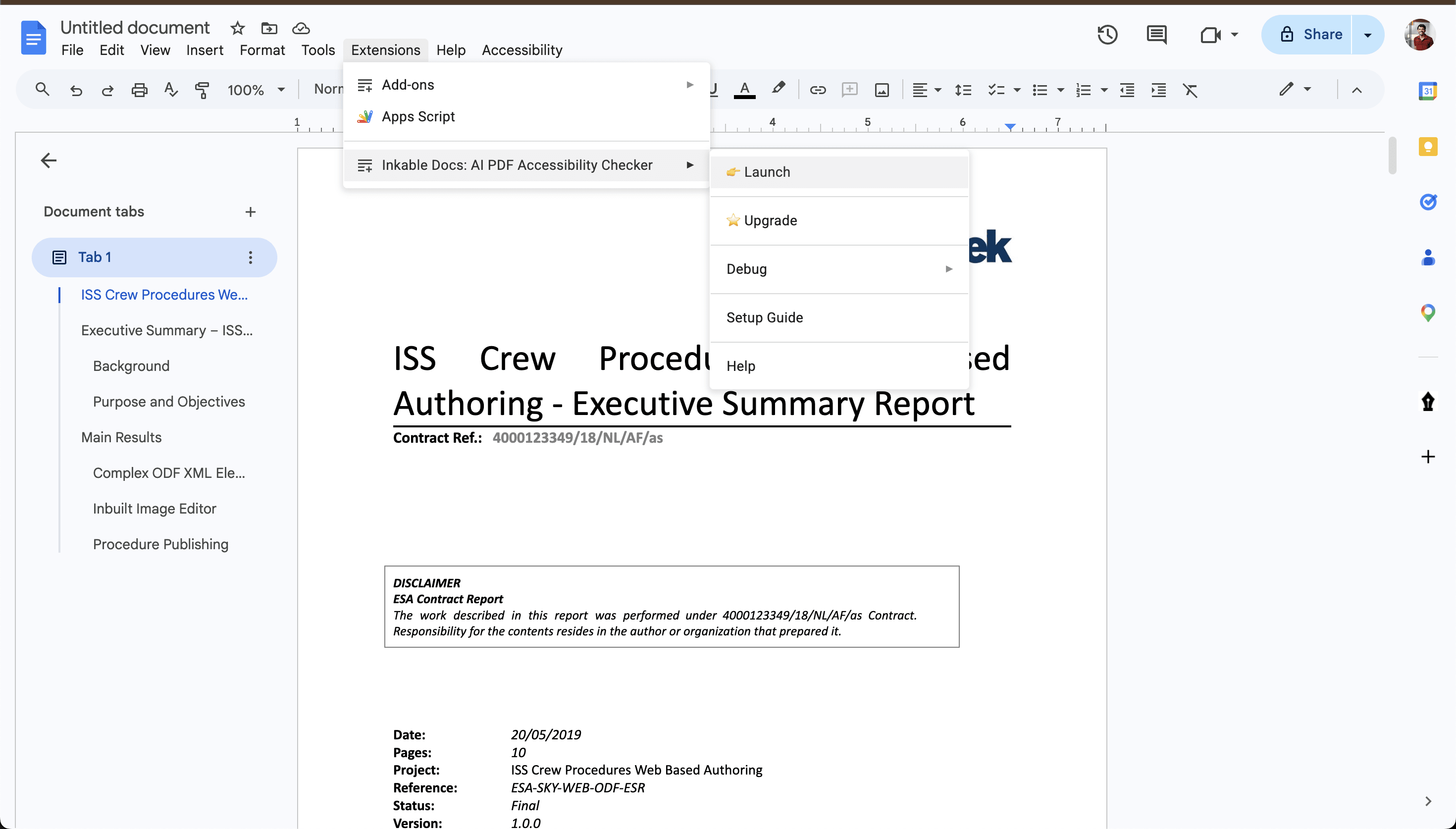Expand the line spacing options
Screen dimensions: 1456x829
click(x=964, y=90)
